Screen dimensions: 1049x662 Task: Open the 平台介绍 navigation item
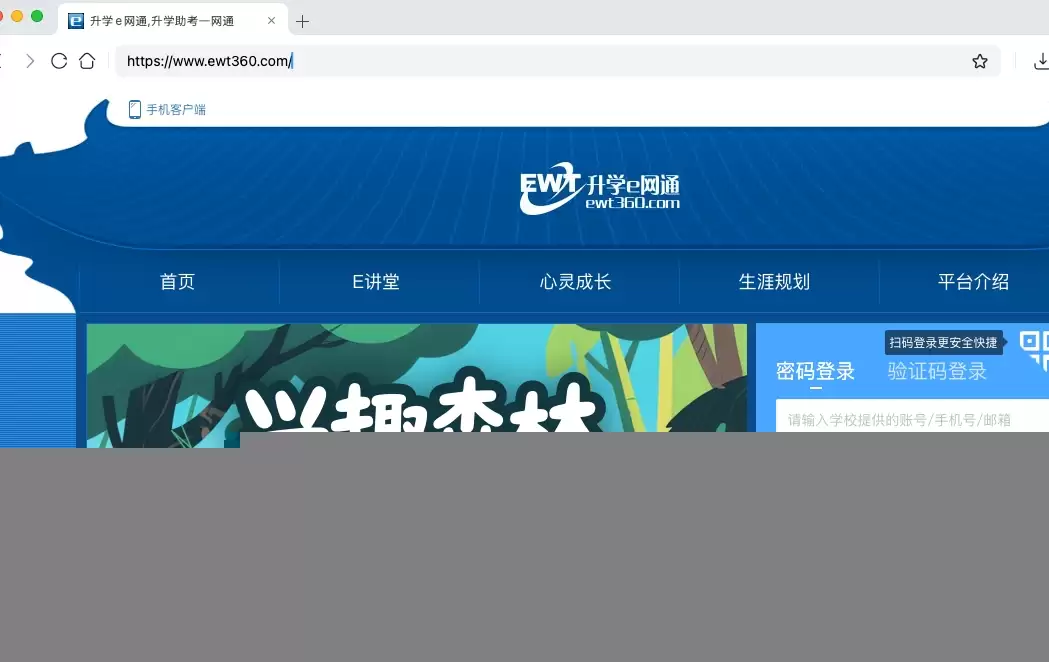tap(973, 282)
